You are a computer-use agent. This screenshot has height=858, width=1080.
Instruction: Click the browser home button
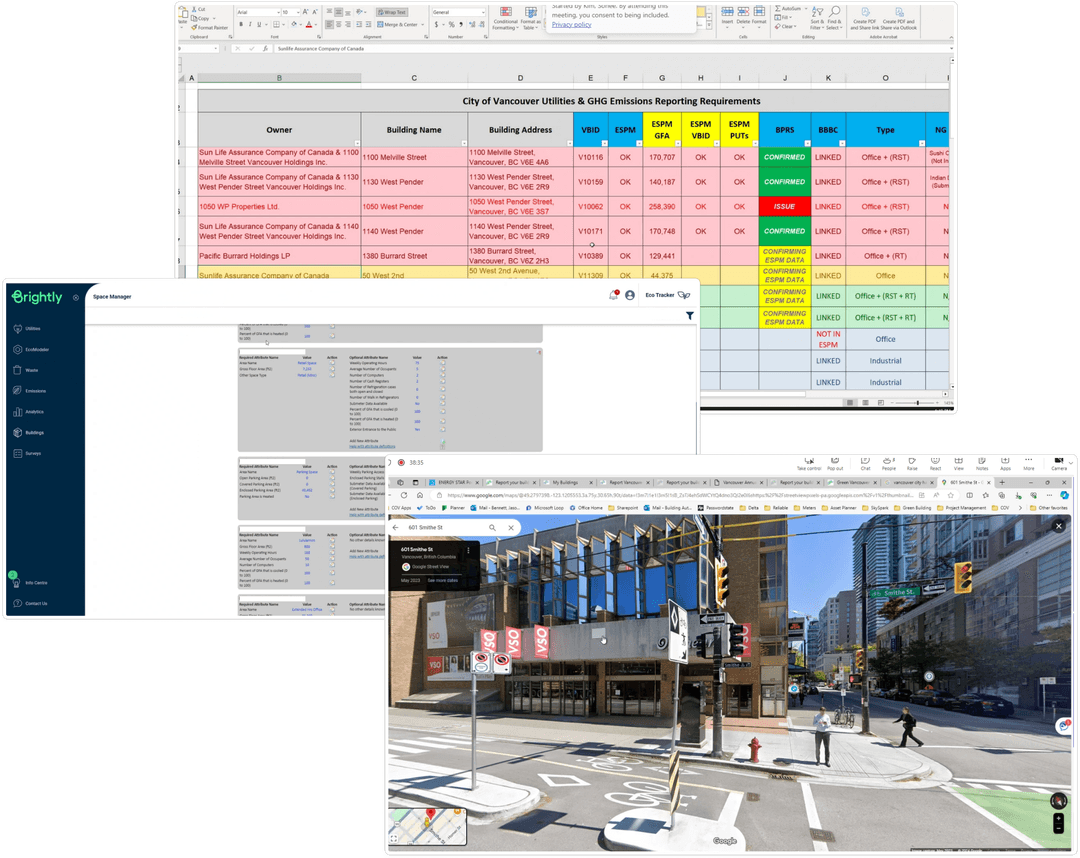click(x=419, y=495)
